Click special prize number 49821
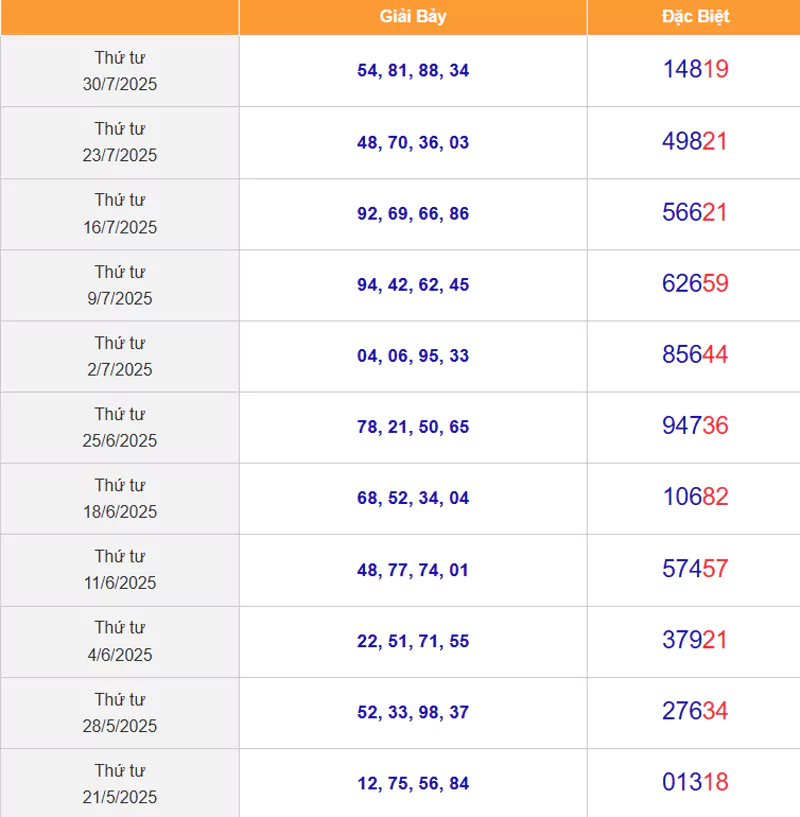 pyautogui.click(x=695, y=141)
